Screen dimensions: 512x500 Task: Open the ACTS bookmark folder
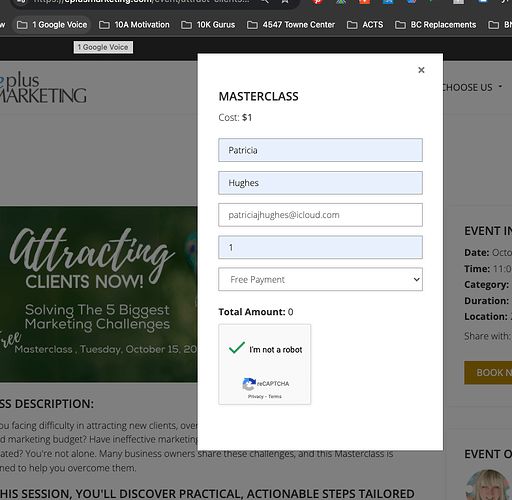click(x=365, y=25)
